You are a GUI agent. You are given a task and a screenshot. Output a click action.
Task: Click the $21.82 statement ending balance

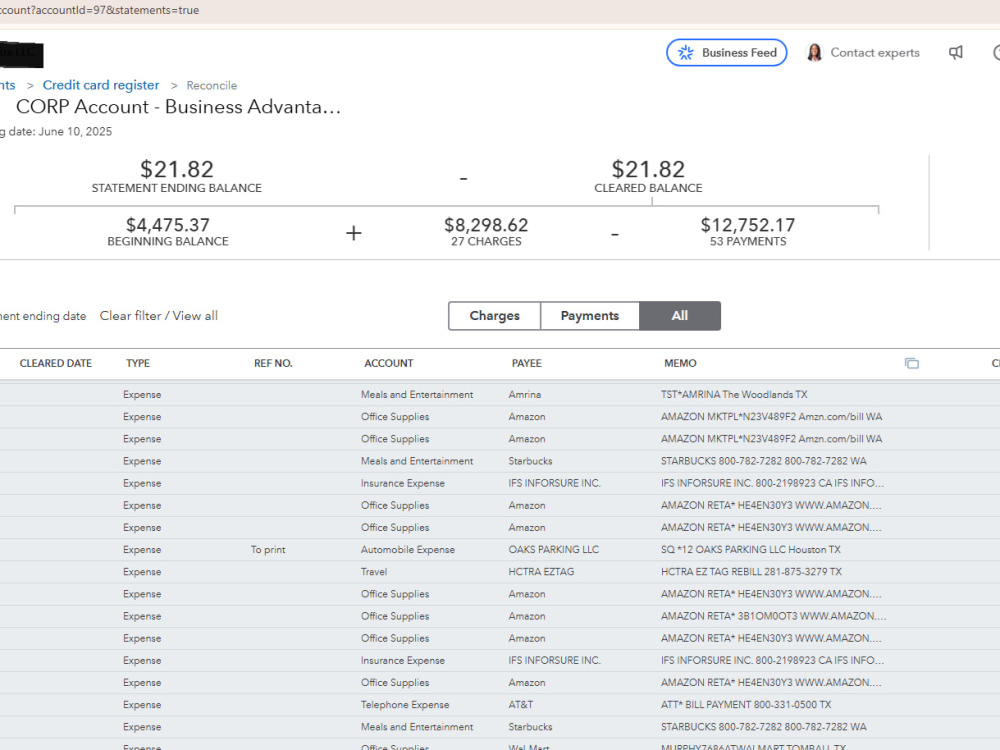pos(177,169)
